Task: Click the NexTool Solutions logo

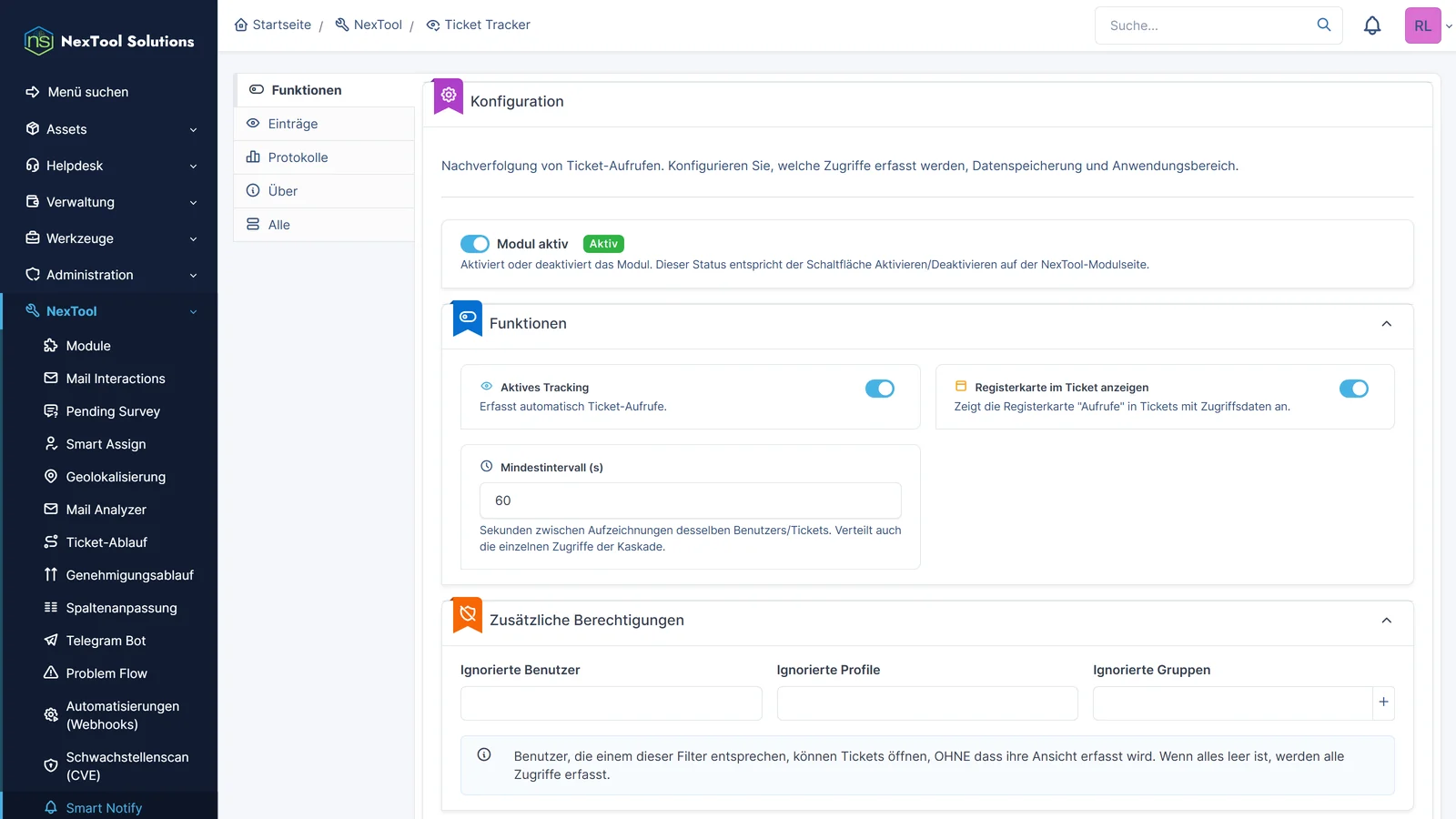Action: [x=109, y=41]
